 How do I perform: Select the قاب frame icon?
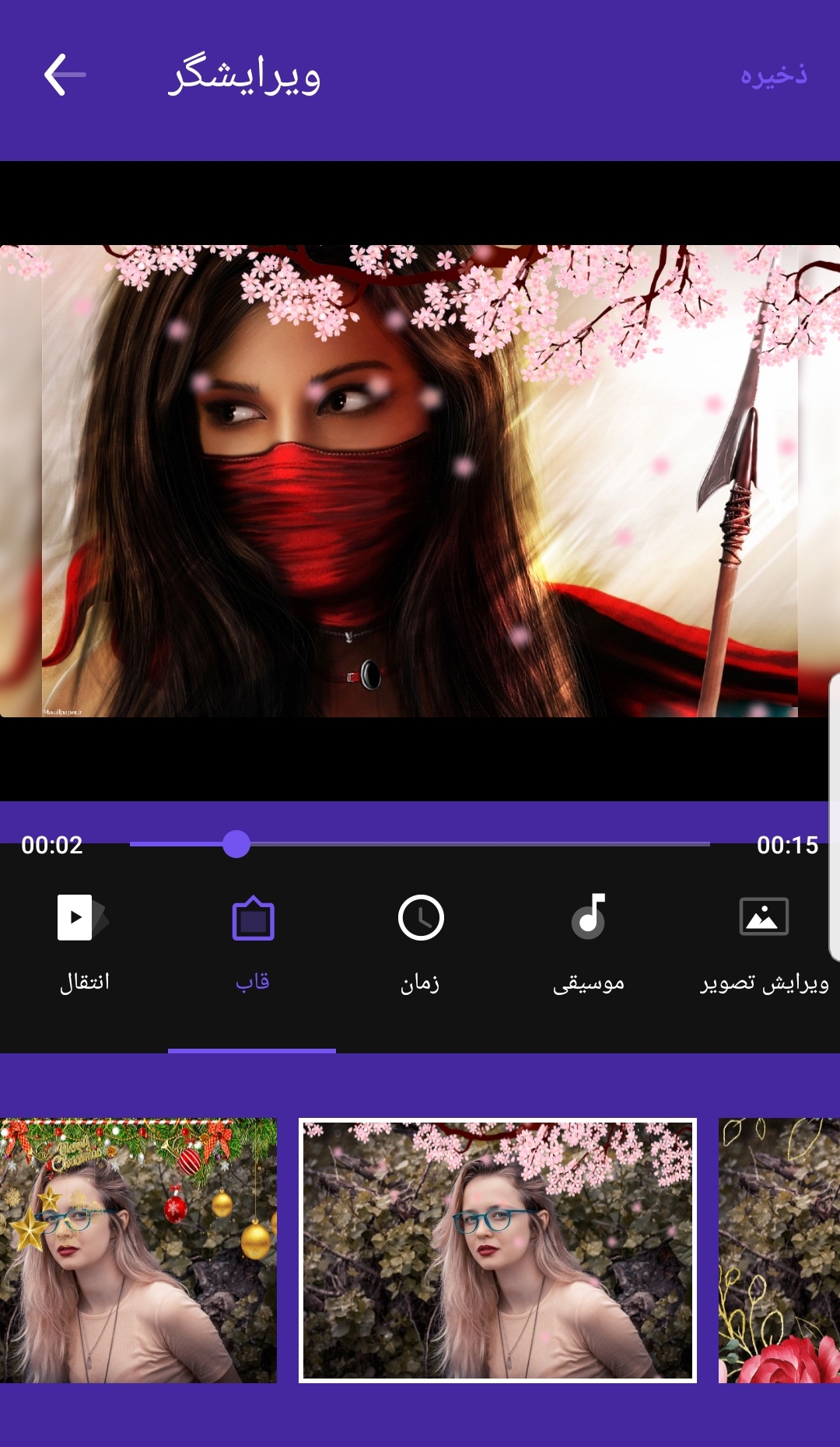[253, 918]
